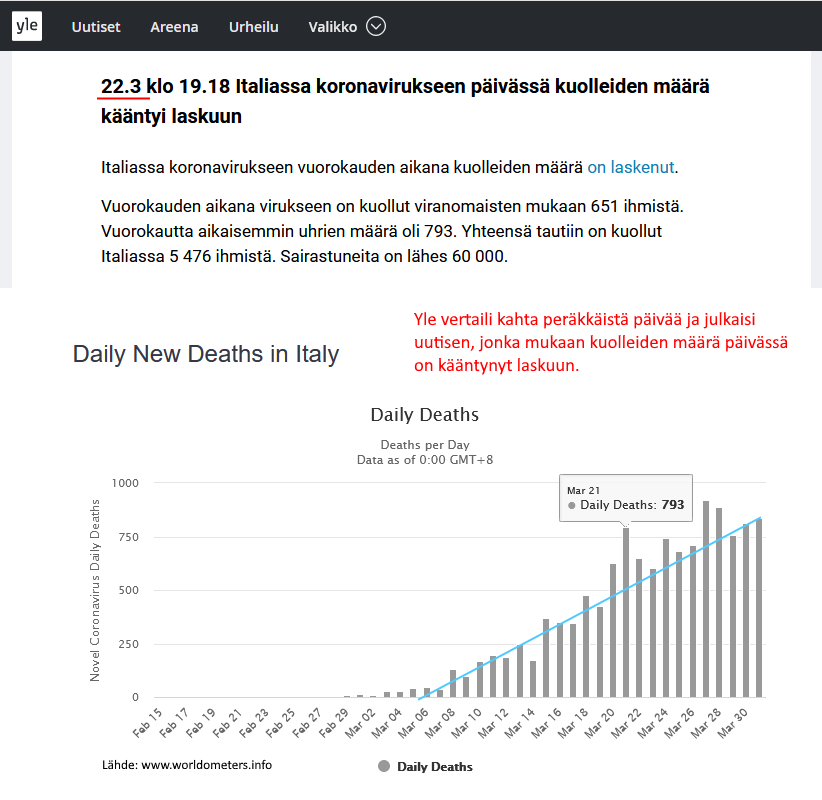Toggle Daily Deaths series in chart legend

click(x=434, y=767)
